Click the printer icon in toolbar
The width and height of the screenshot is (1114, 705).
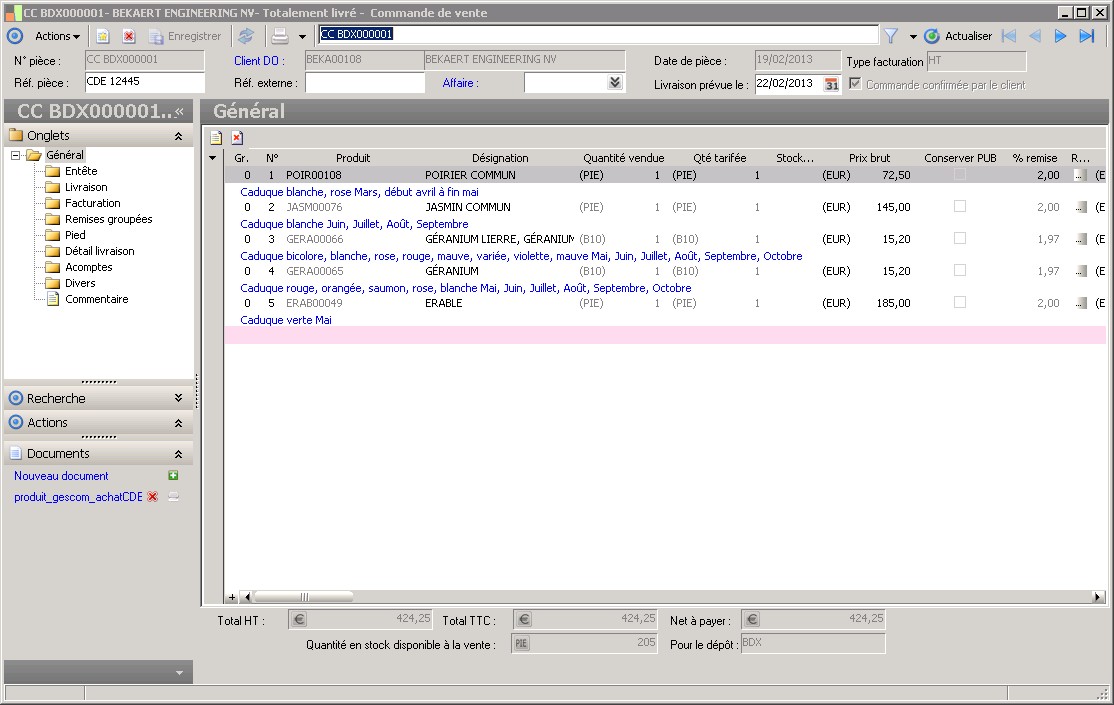[280, 36]
